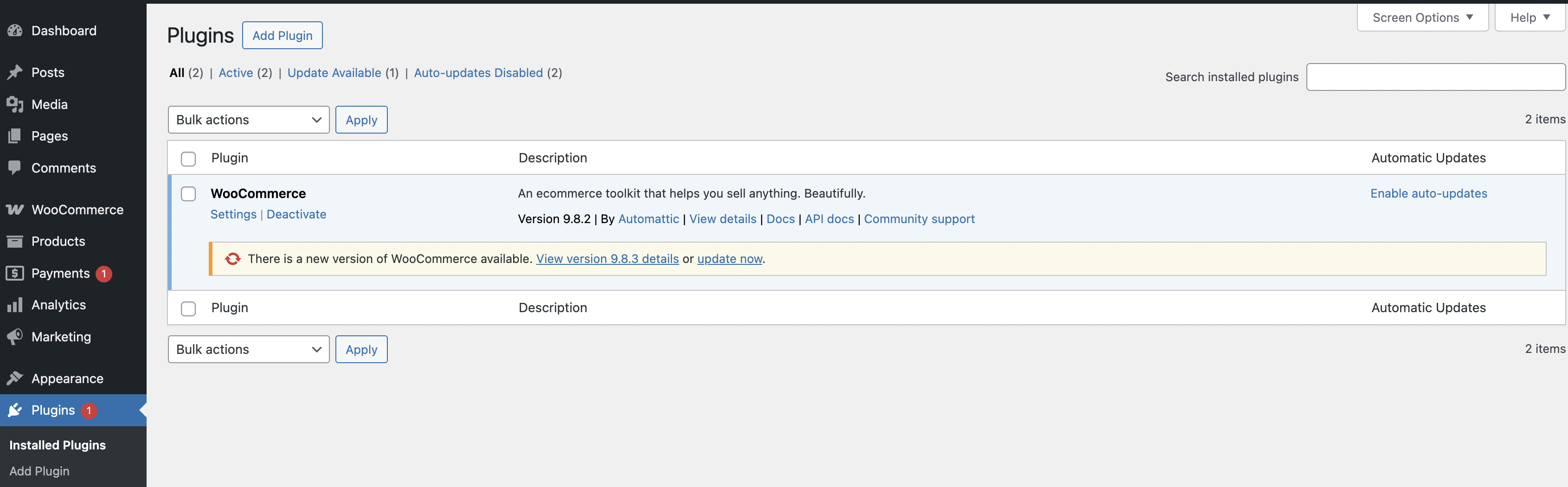Expand the Screen Options panel
This screenshot has height=487, width=1568.
click(x=1422, y=18)
